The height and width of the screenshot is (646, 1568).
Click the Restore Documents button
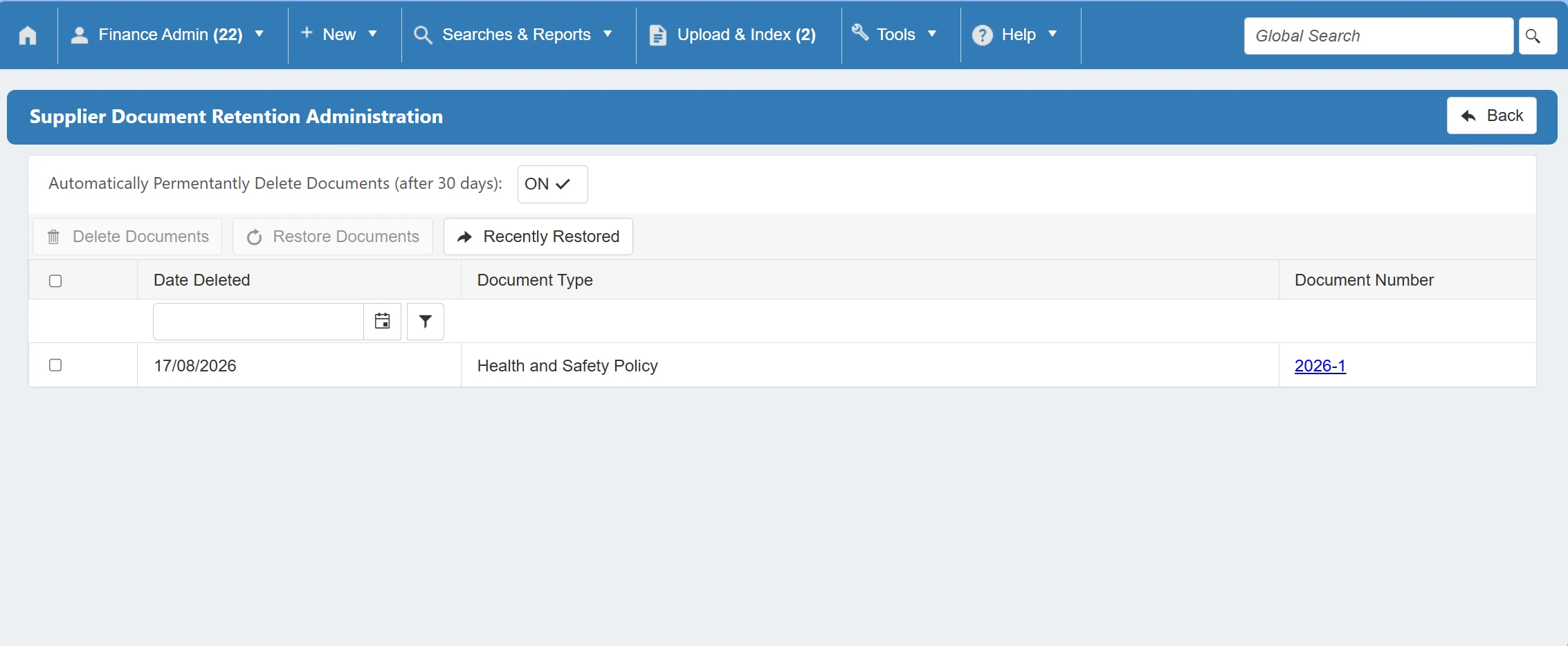pos(333,237)
